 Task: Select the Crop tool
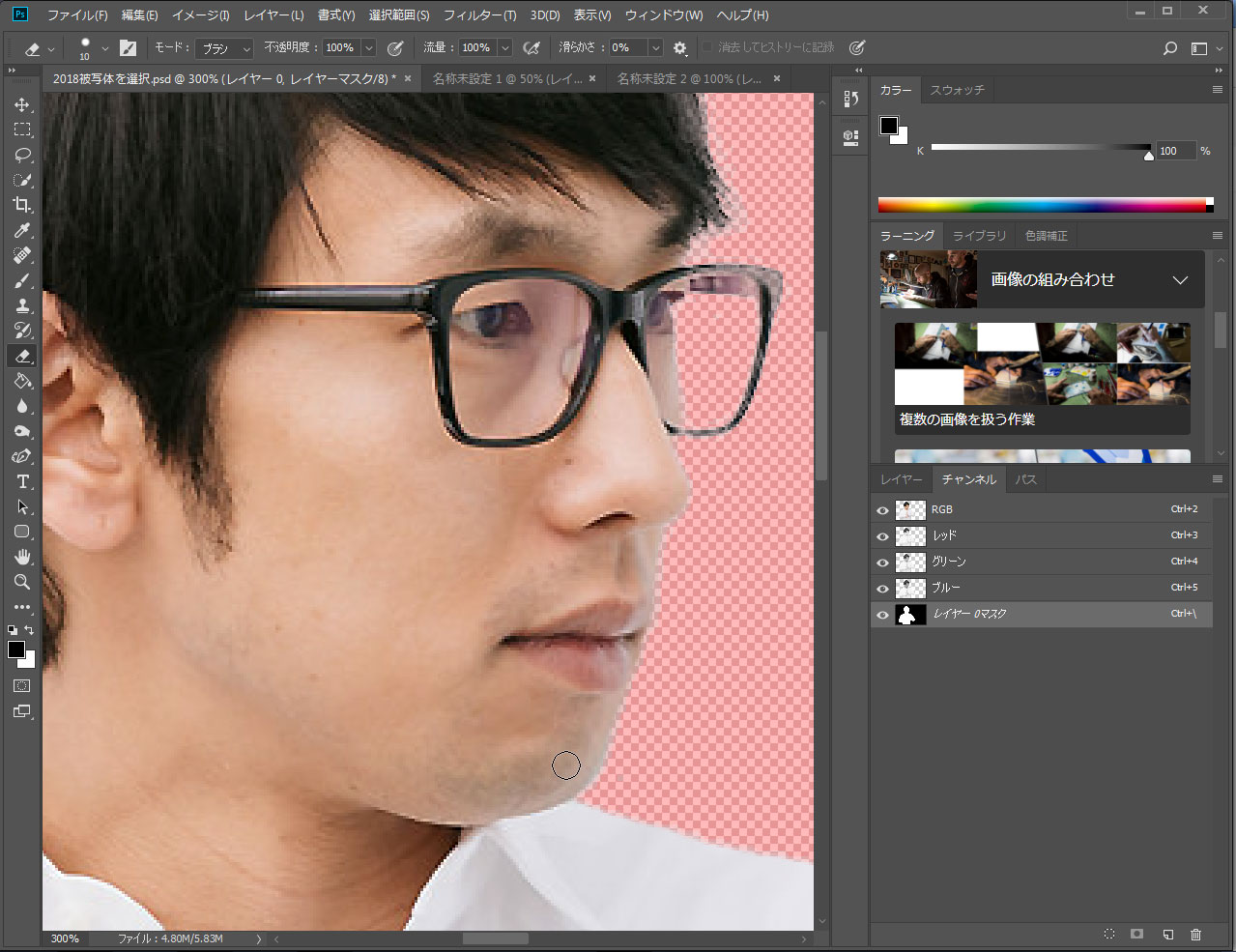(x=22, y=205)
